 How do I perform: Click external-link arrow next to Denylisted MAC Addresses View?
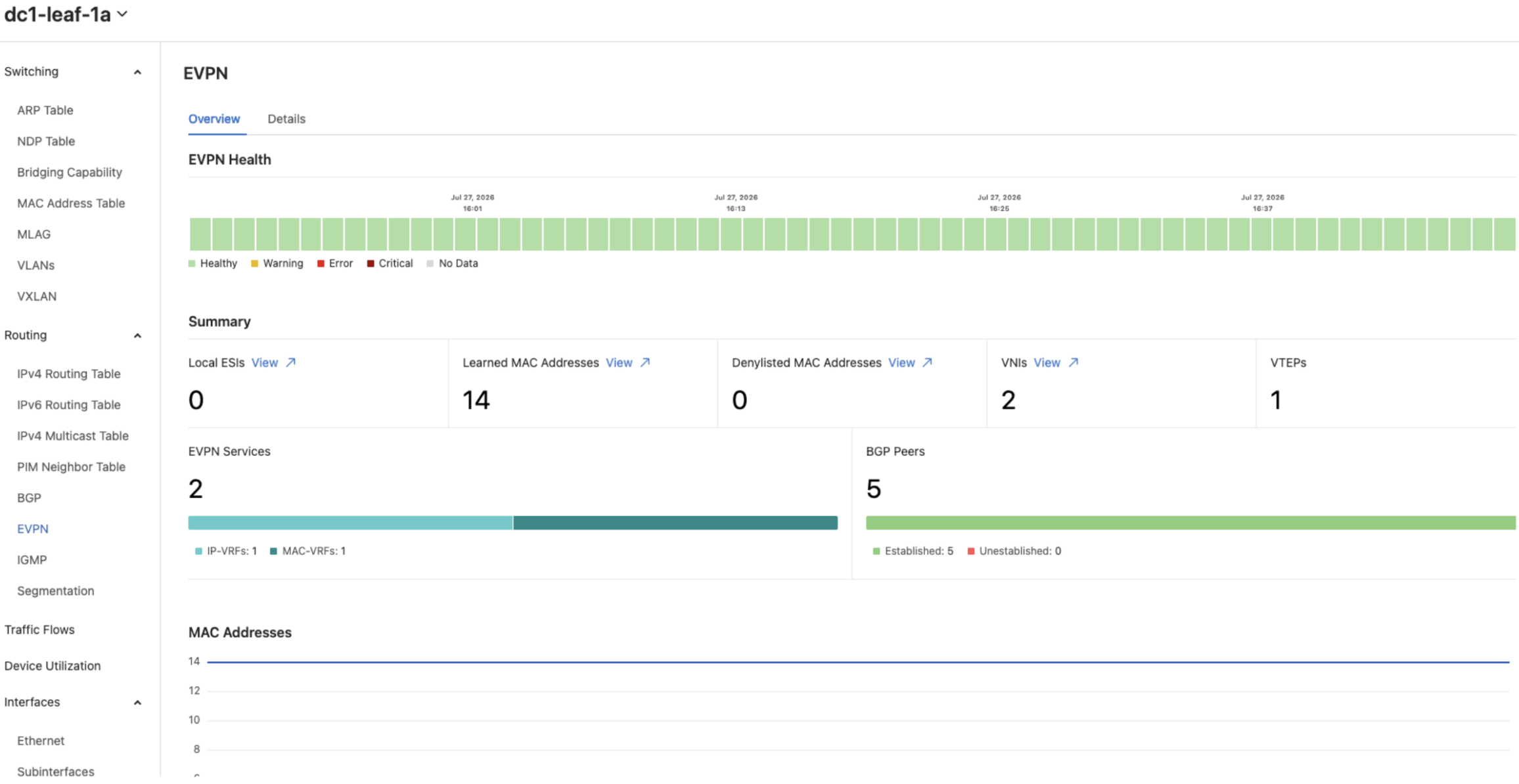point(927,362)
